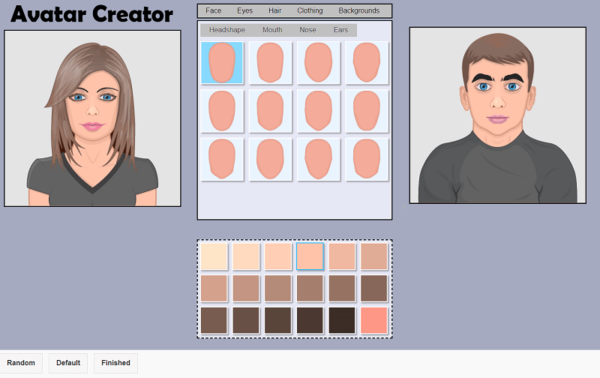This screenshot has width=600, height=378.
Task: Pick the first headshape in row two
Action: coord(222,111)
